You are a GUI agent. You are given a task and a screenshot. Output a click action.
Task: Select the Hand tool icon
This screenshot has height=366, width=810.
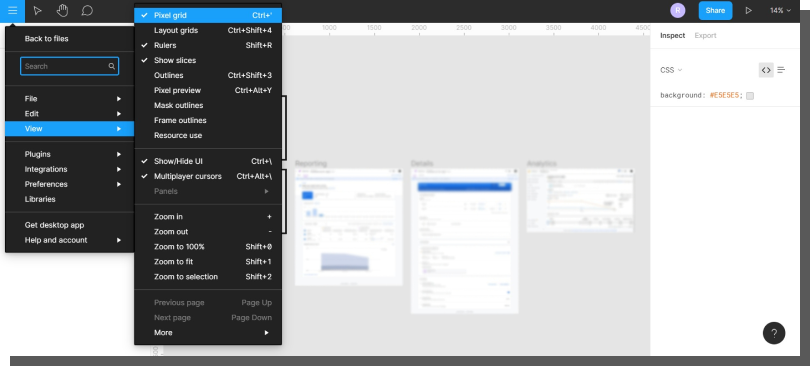pyautogui.click(x=63, y=10)
